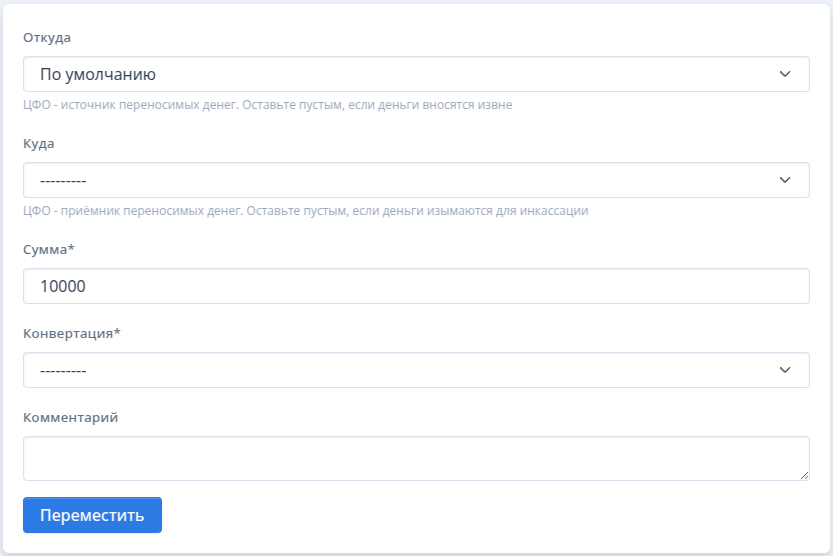Viewport: 833px width, 556px height.
Task: Click the hint text 'ЦФО - приёмник переносимых денег'
Action: point(133,211)
